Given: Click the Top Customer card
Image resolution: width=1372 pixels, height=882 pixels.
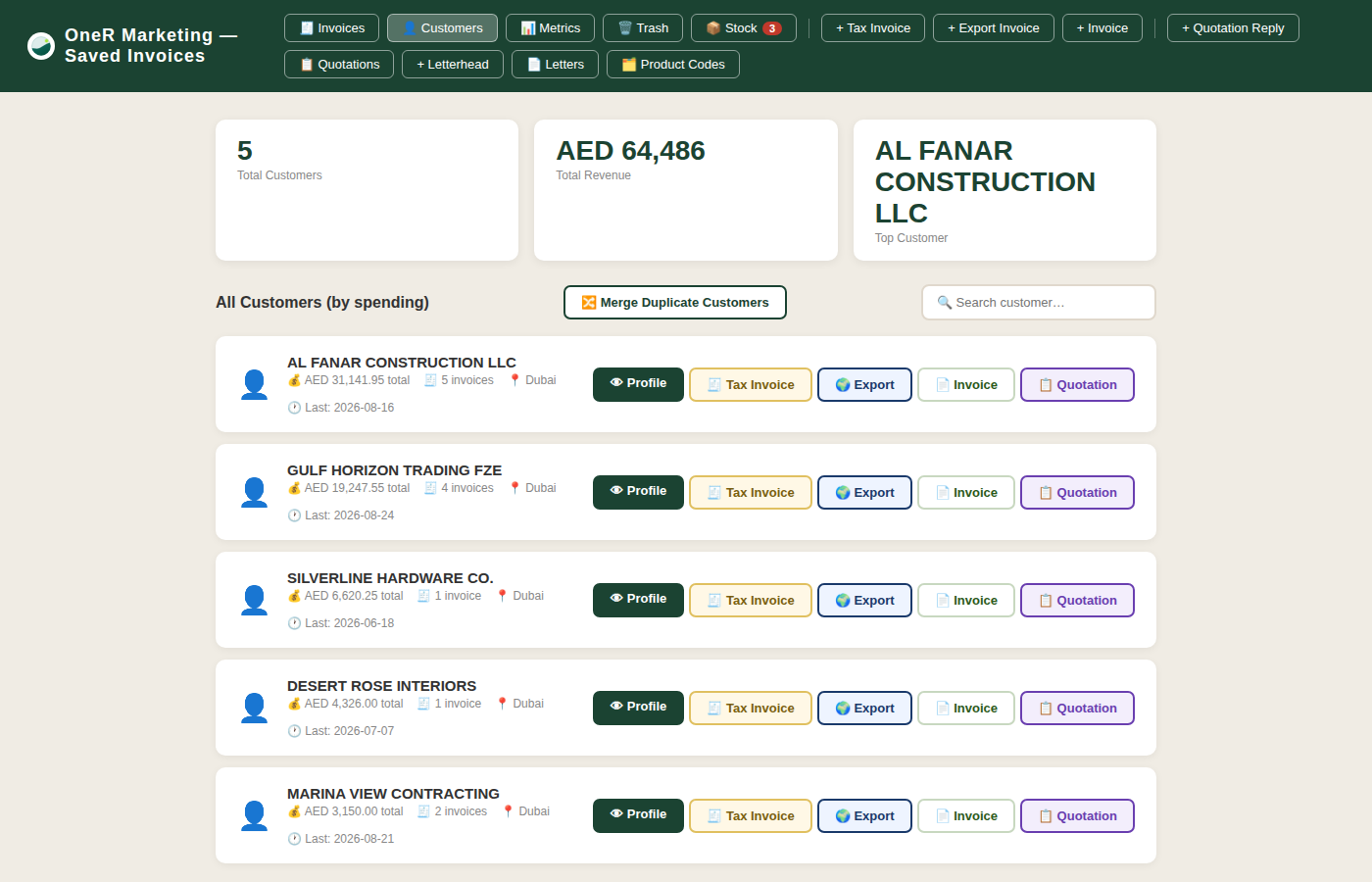Looking at the screenshot, I should tap(1004, 190).
